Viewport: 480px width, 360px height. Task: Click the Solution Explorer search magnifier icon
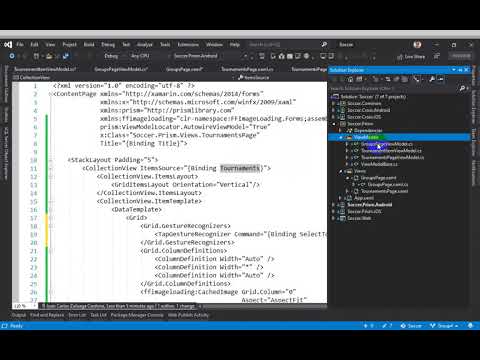pyautogui.click(x=462, y=88)
